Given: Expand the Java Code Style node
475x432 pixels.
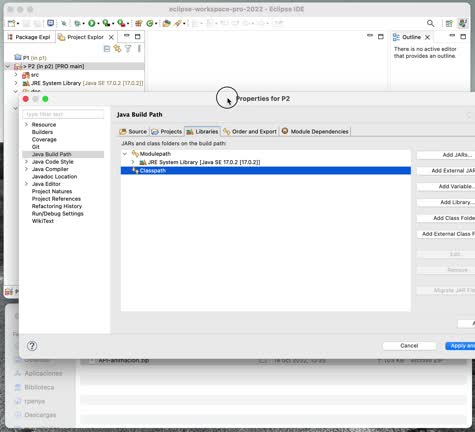Looking at the screenshot, I should click(x=26, y=162).
